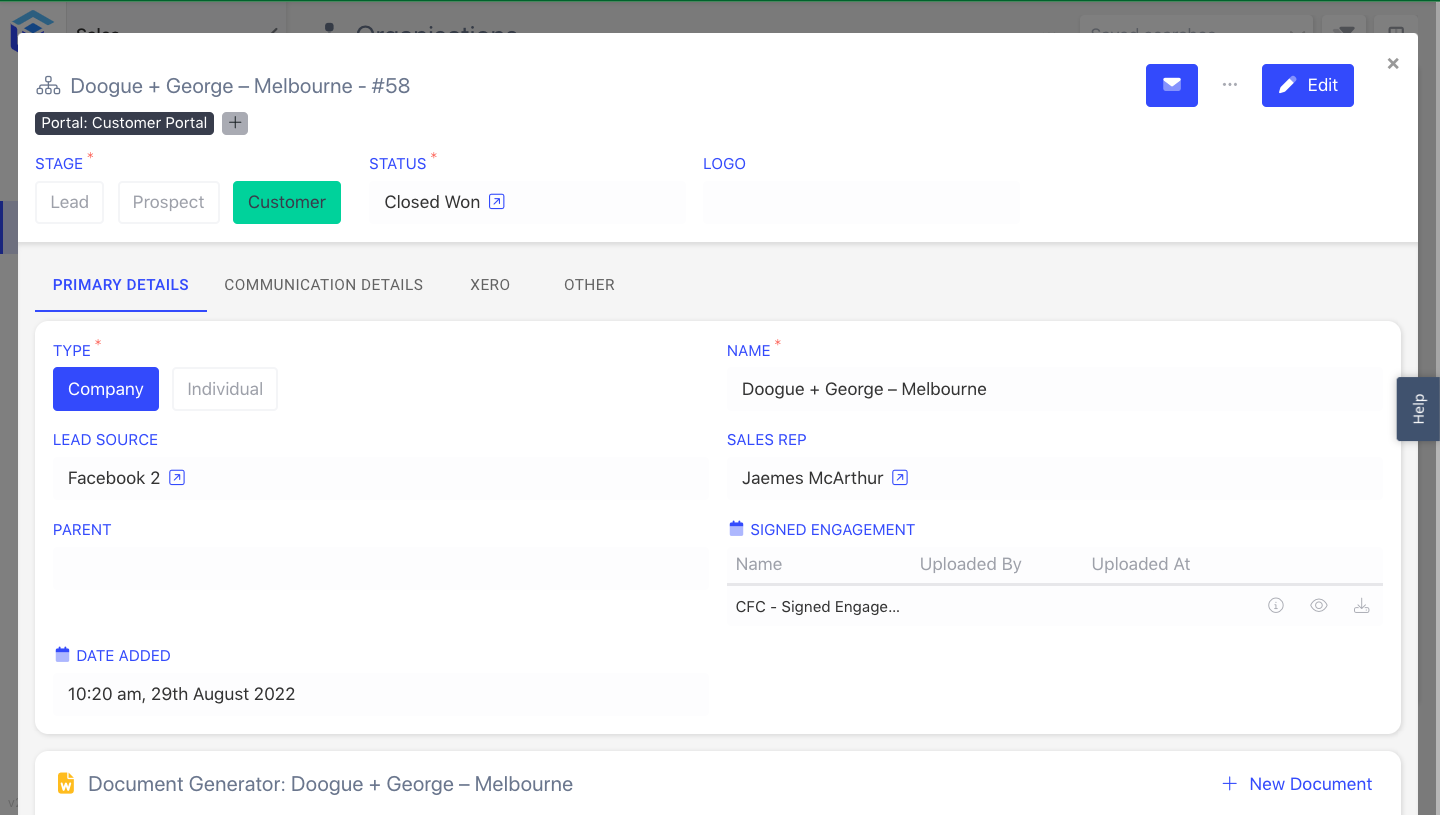
Task: Click the Date Added calendar icon
Action: coord(63,655)
